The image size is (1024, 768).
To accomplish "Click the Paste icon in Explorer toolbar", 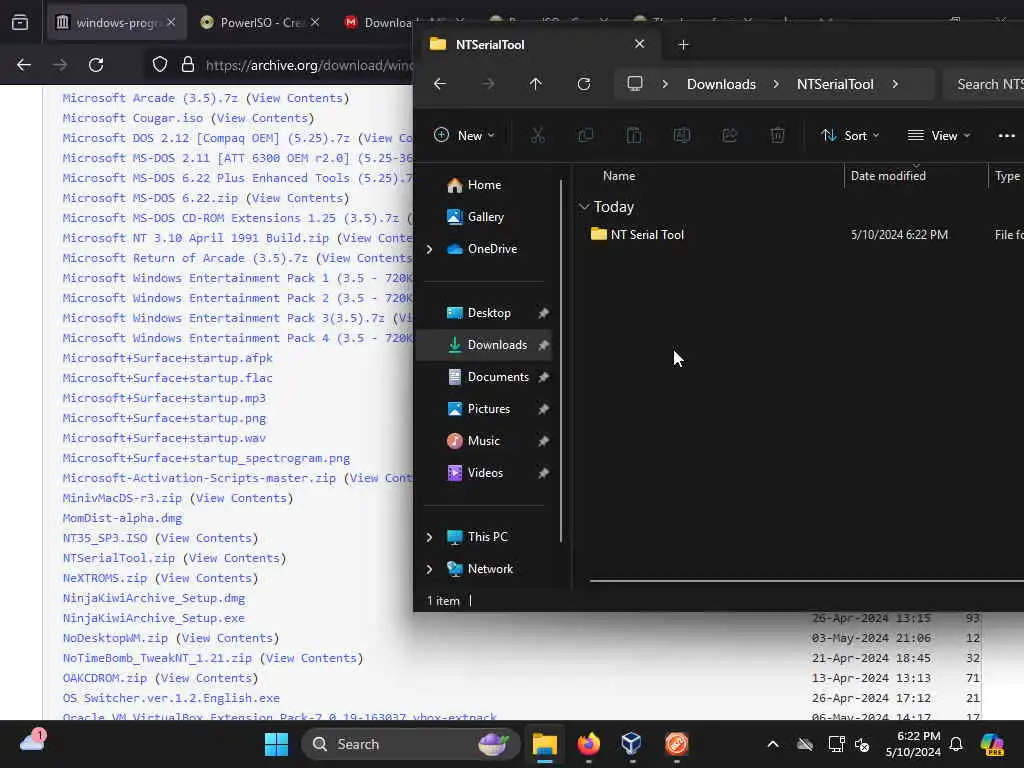I will 633,136.
